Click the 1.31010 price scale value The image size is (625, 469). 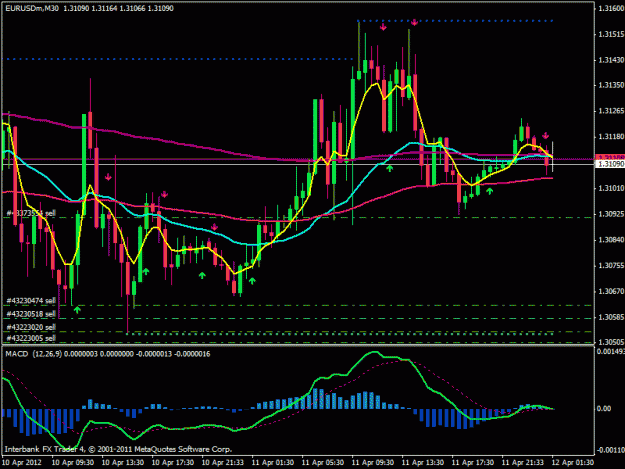pos(610,188)
